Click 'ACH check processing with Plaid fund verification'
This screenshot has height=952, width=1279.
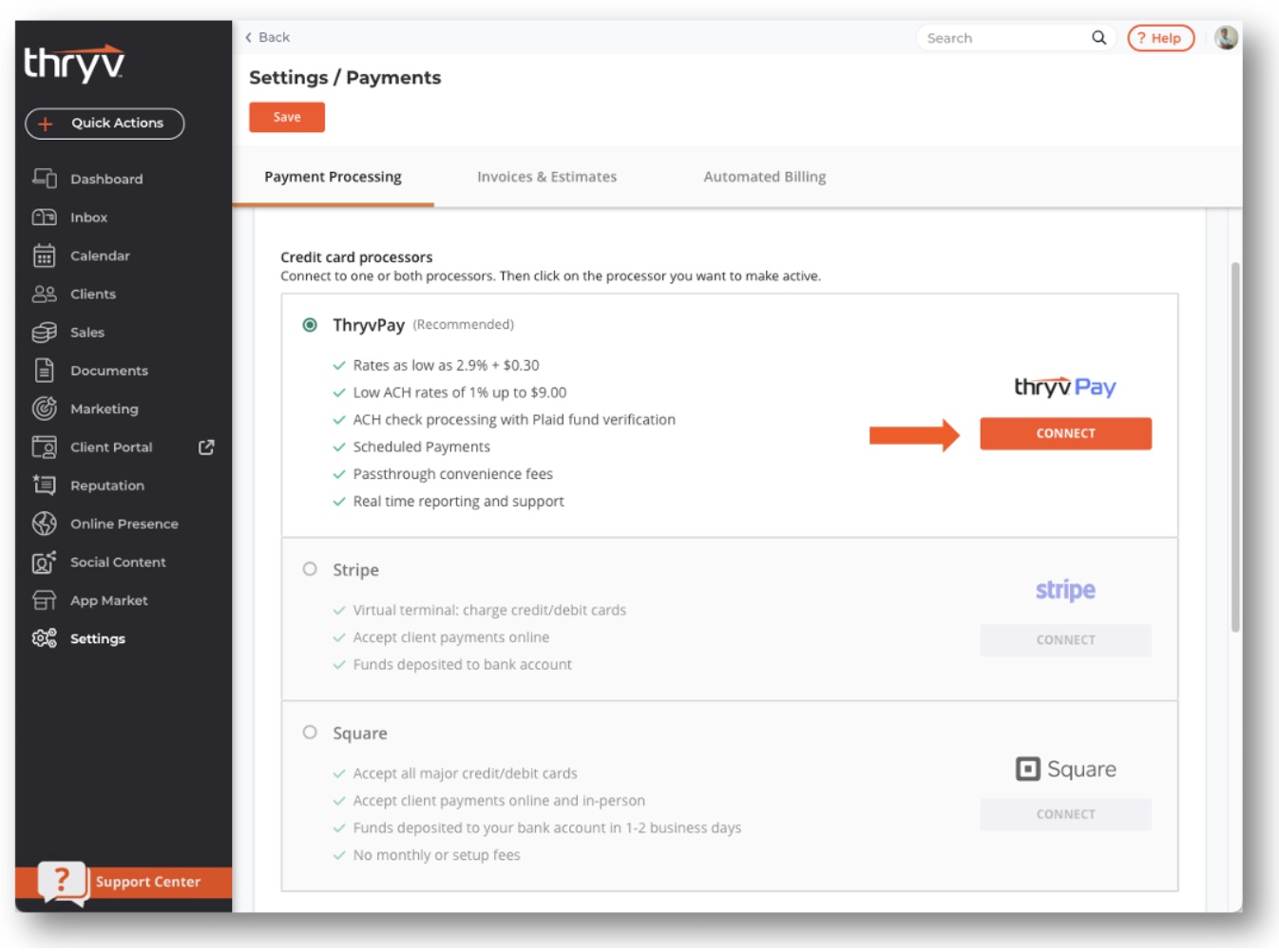514,420
